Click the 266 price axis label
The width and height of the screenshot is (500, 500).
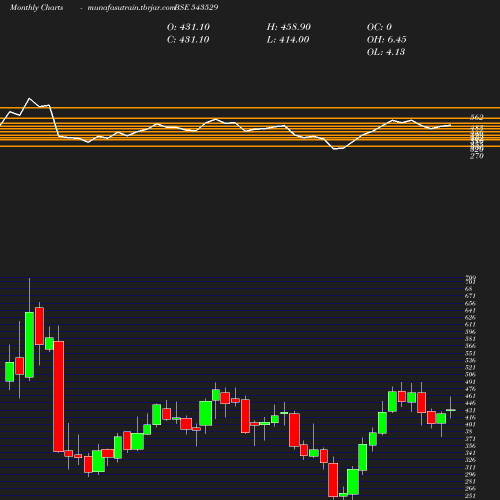point(470,489)
